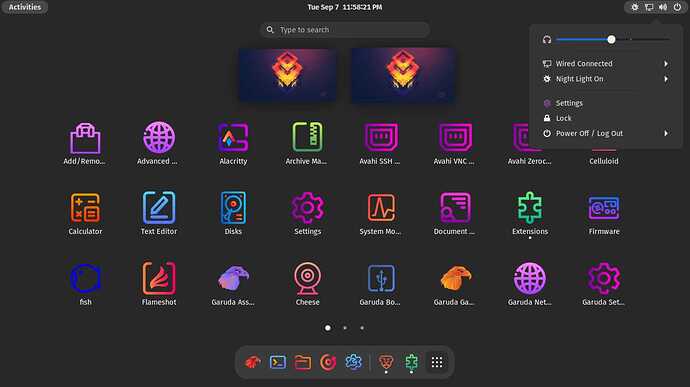The width and height of the screenshot is (690, 387).
Task: Click the network icon in top bar
Action: [x=649, y=7]
